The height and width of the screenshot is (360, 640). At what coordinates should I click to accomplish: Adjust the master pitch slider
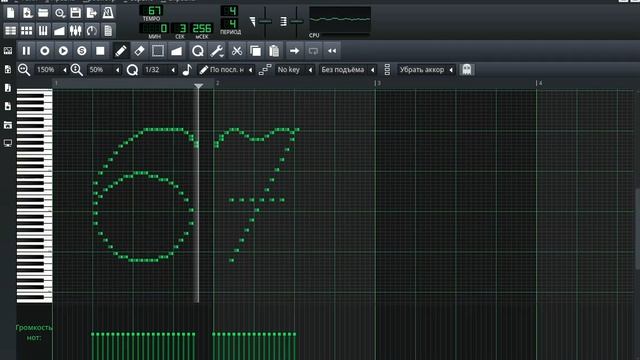297,21
